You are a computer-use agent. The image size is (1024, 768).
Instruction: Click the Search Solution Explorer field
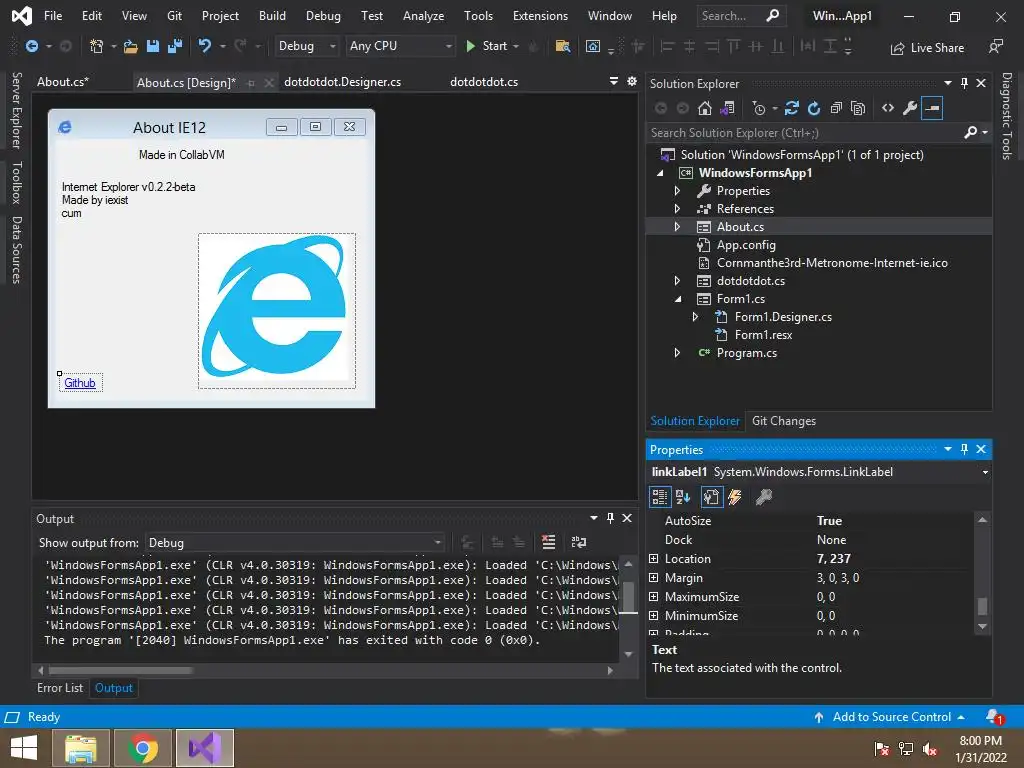click(x=806, y=133)
